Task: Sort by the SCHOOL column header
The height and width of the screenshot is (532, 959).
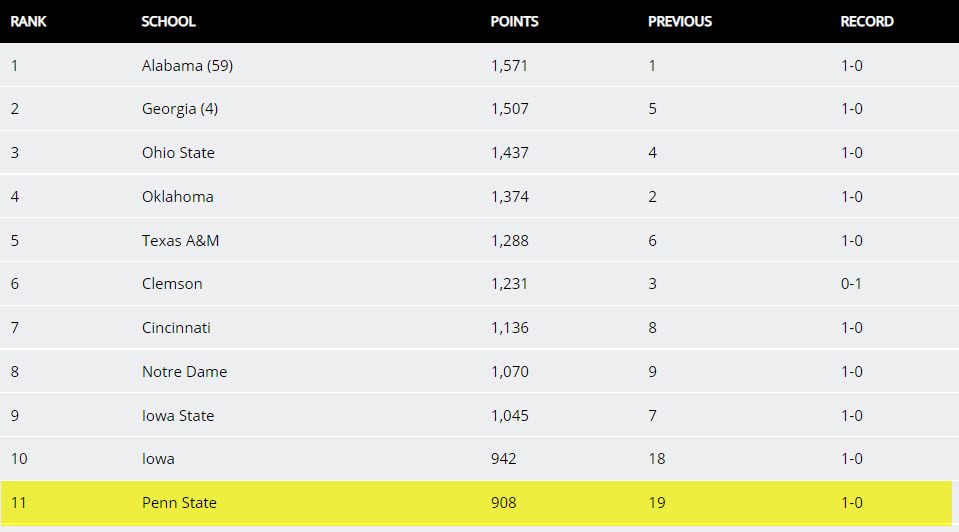Action: 169,21
